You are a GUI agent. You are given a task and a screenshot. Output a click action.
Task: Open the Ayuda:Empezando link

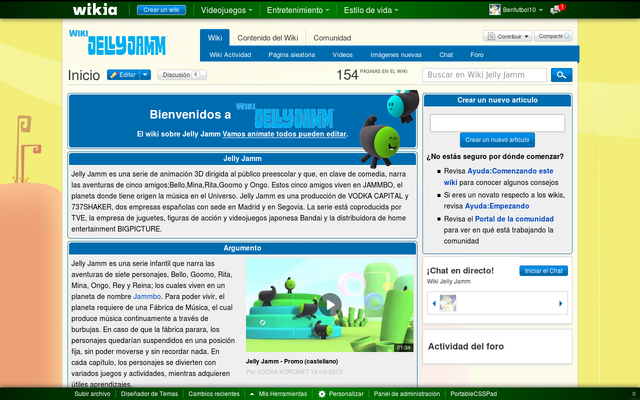(497, 206)
